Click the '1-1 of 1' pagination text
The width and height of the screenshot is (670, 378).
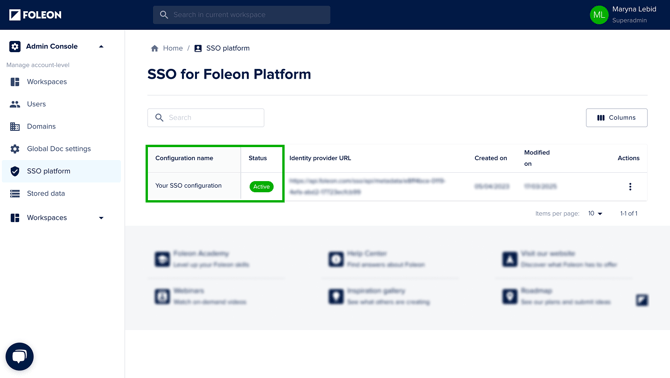tap(629, 214)
